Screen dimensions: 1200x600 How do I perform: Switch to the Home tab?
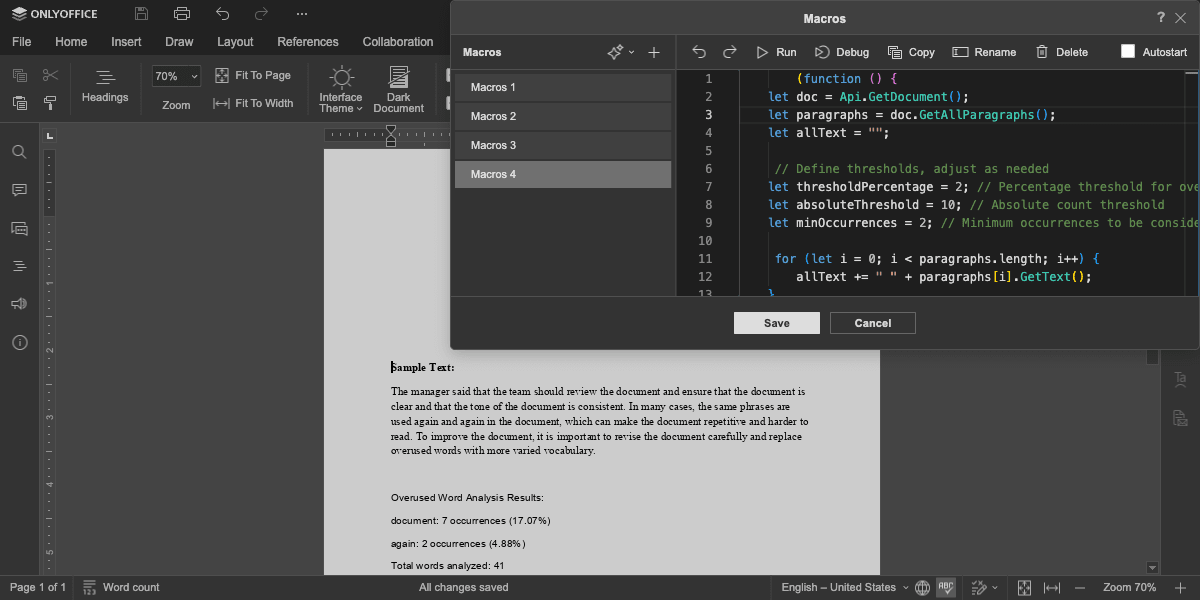[x=71, y=42]
